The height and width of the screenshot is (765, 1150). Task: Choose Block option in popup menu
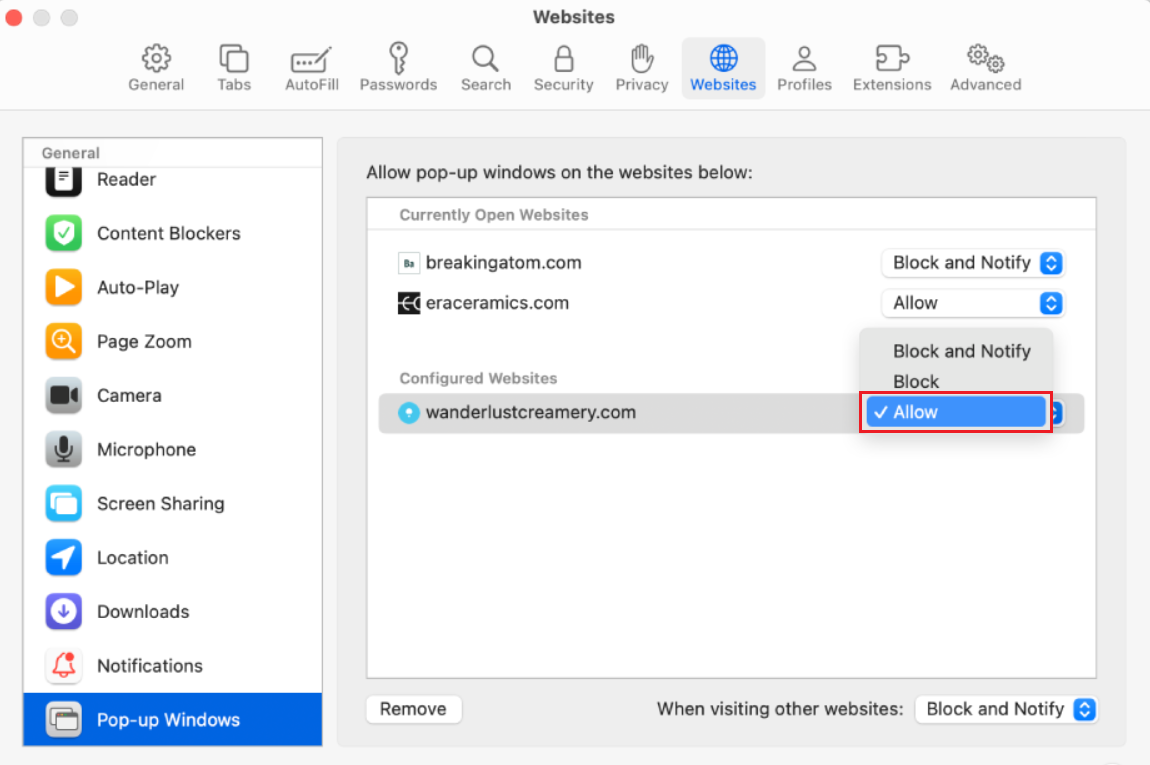click(916, 381)
